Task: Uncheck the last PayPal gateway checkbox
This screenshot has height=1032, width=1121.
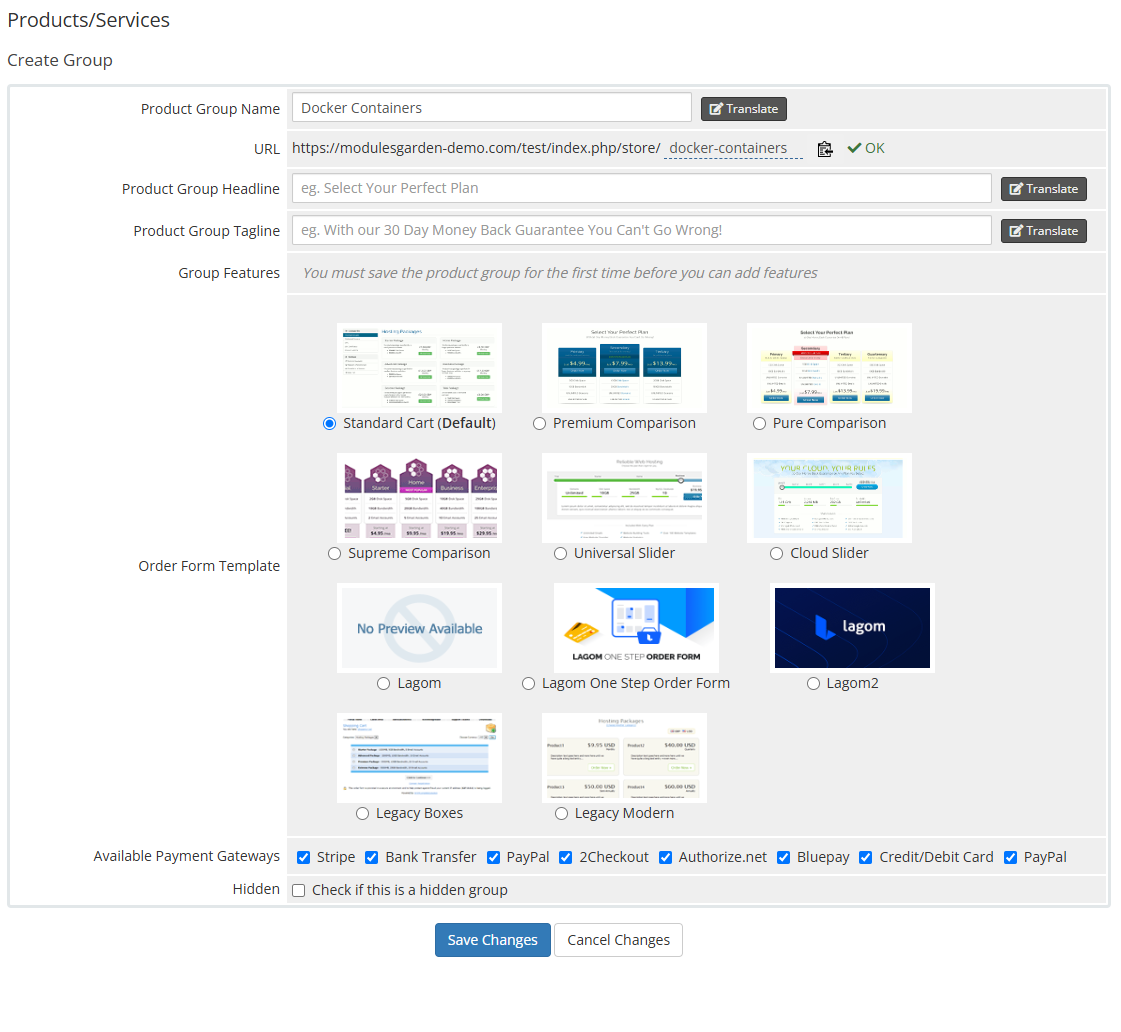Action: point(1010,858)
